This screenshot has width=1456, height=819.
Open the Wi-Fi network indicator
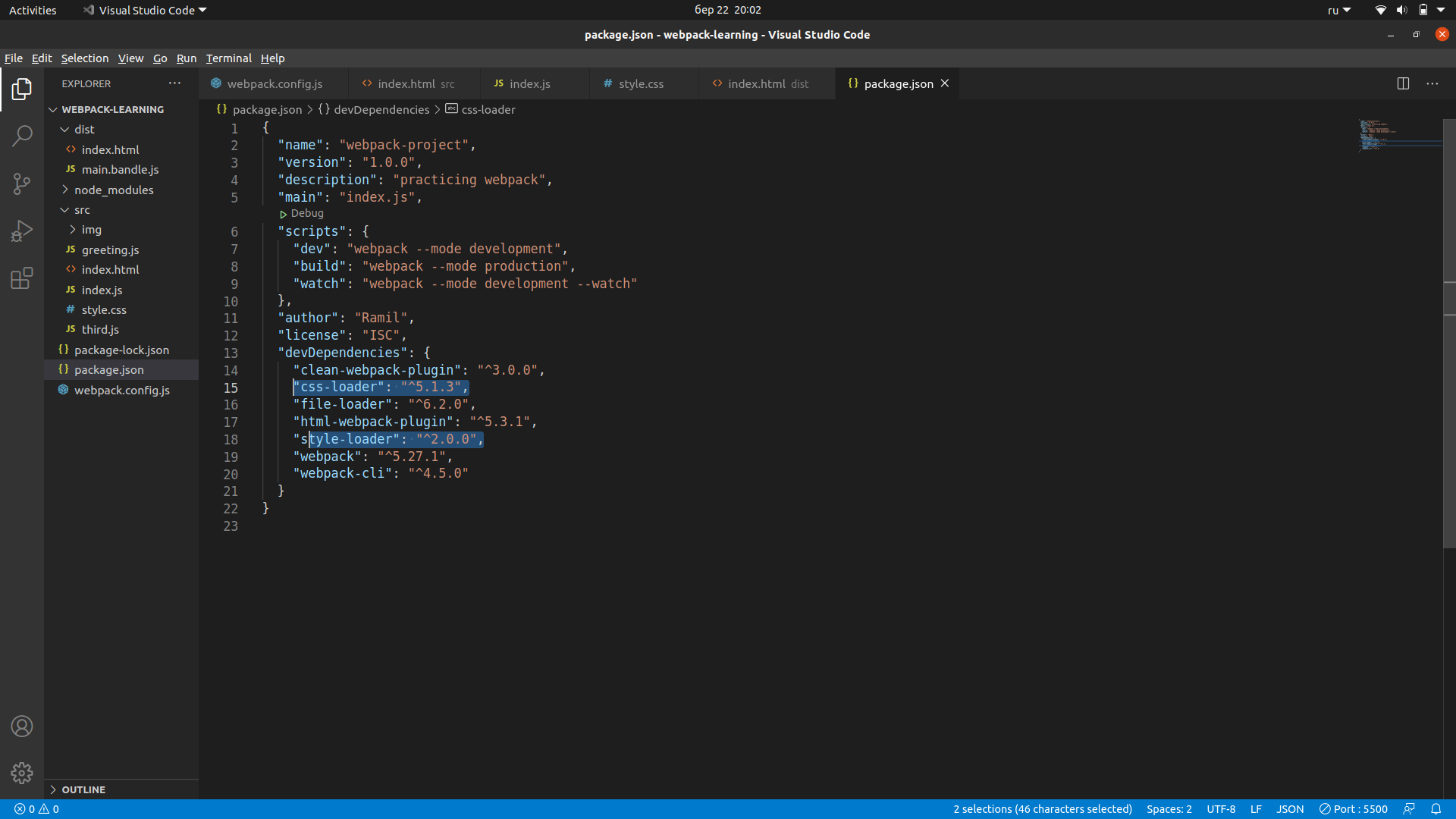1380,10
